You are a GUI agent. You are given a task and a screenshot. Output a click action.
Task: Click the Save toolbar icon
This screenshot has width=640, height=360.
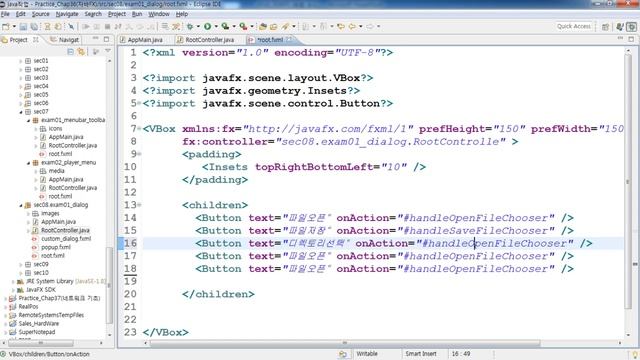(x=23, y=27)
